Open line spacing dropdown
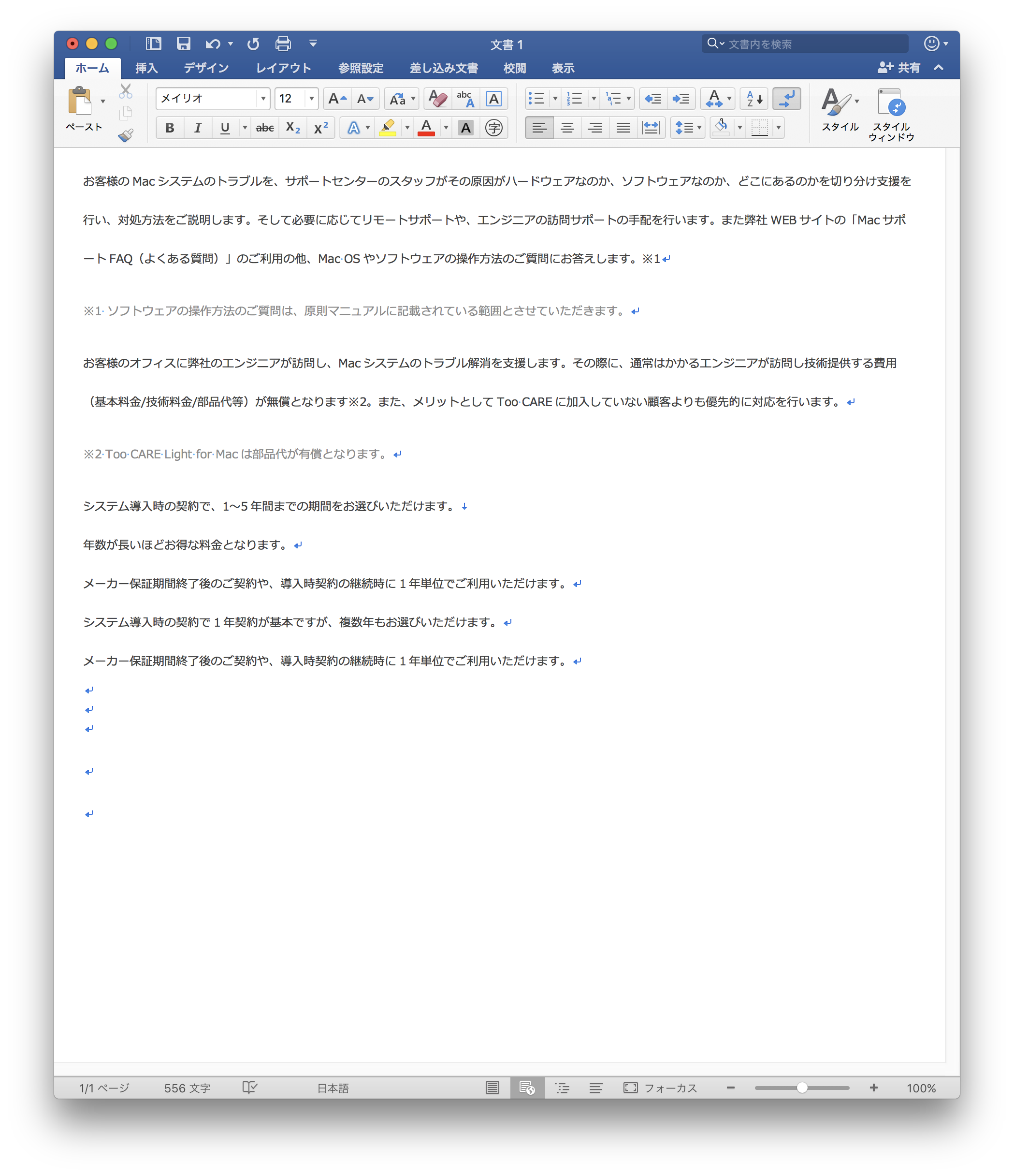 coord(688,128)
